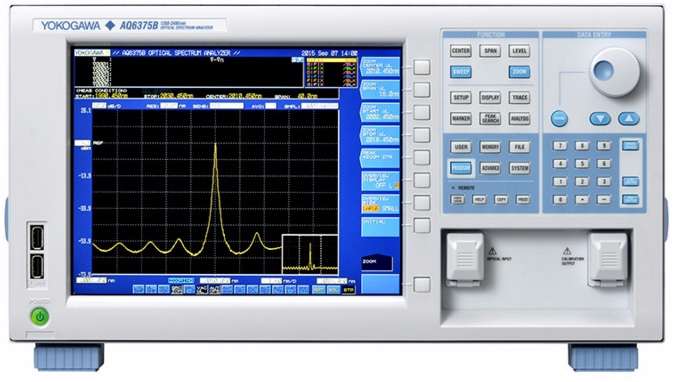Click the overview mini spectrum thumbnail
Screen dimensions: 674x382
coord(310,254)
